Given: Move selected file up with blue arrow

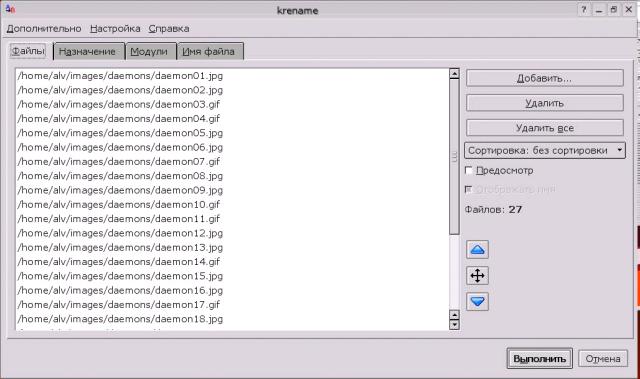Looking at the screenshot, I should pyautogui.click(x=477, y=250).
